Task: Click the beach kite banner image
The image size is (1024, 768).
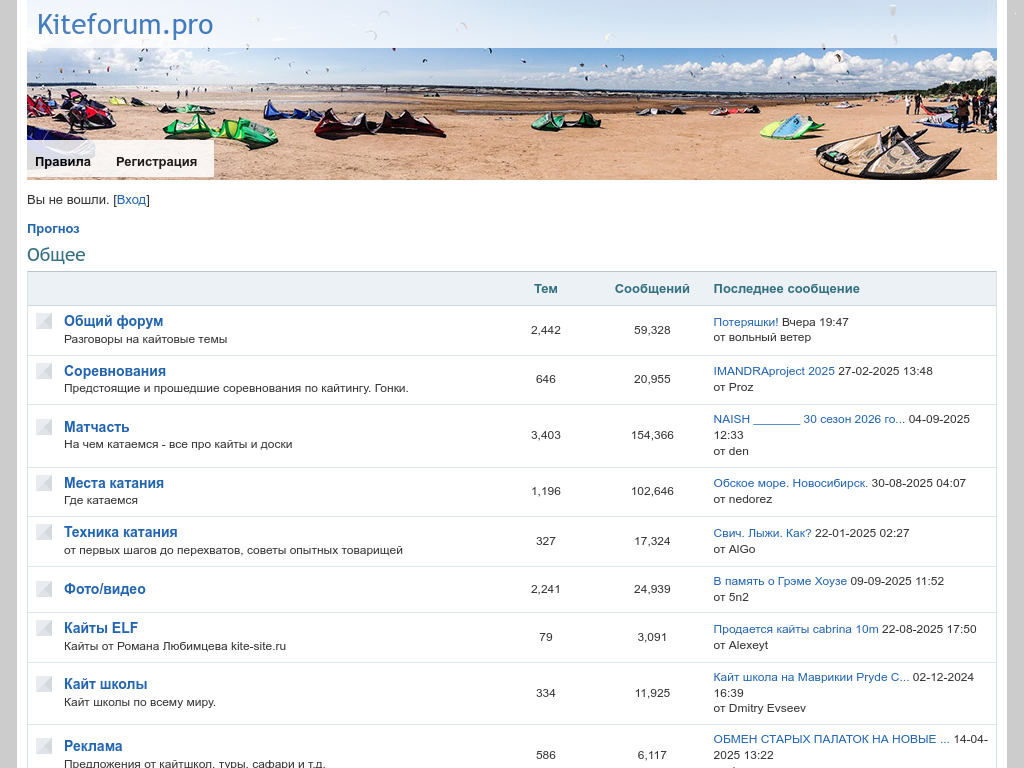Action: (600, 110)
